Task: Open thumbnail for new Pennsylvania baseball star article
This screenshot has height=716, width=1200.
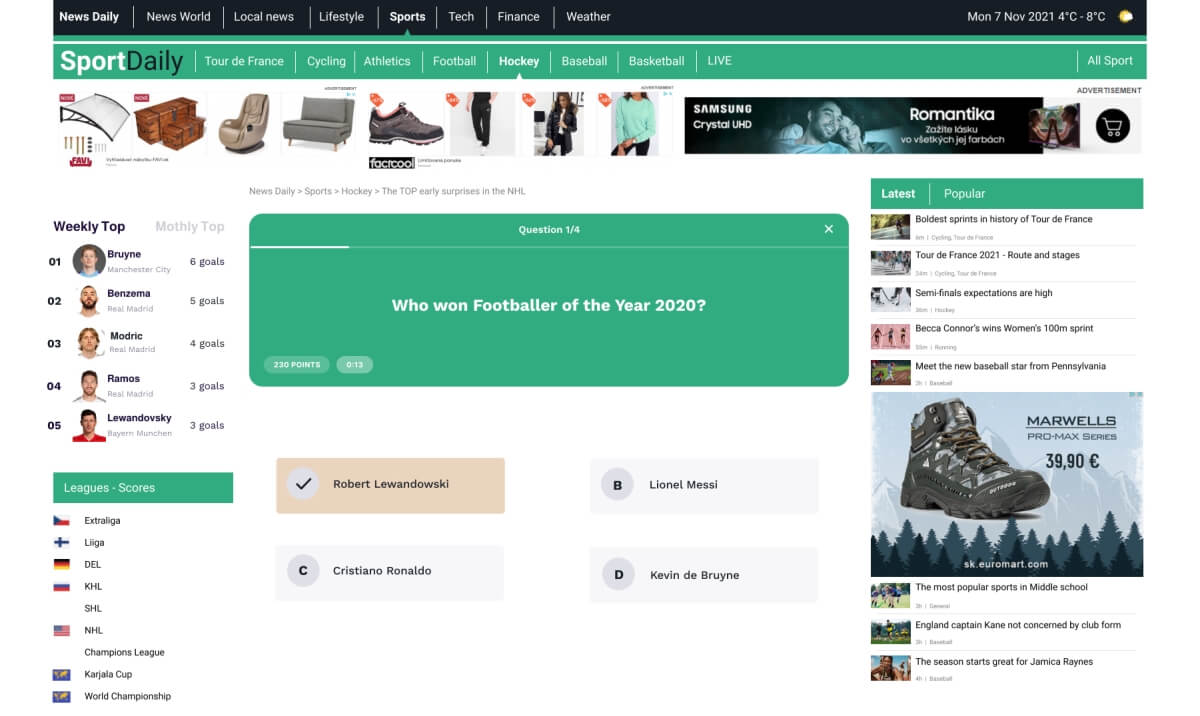Action: point(890,372)
